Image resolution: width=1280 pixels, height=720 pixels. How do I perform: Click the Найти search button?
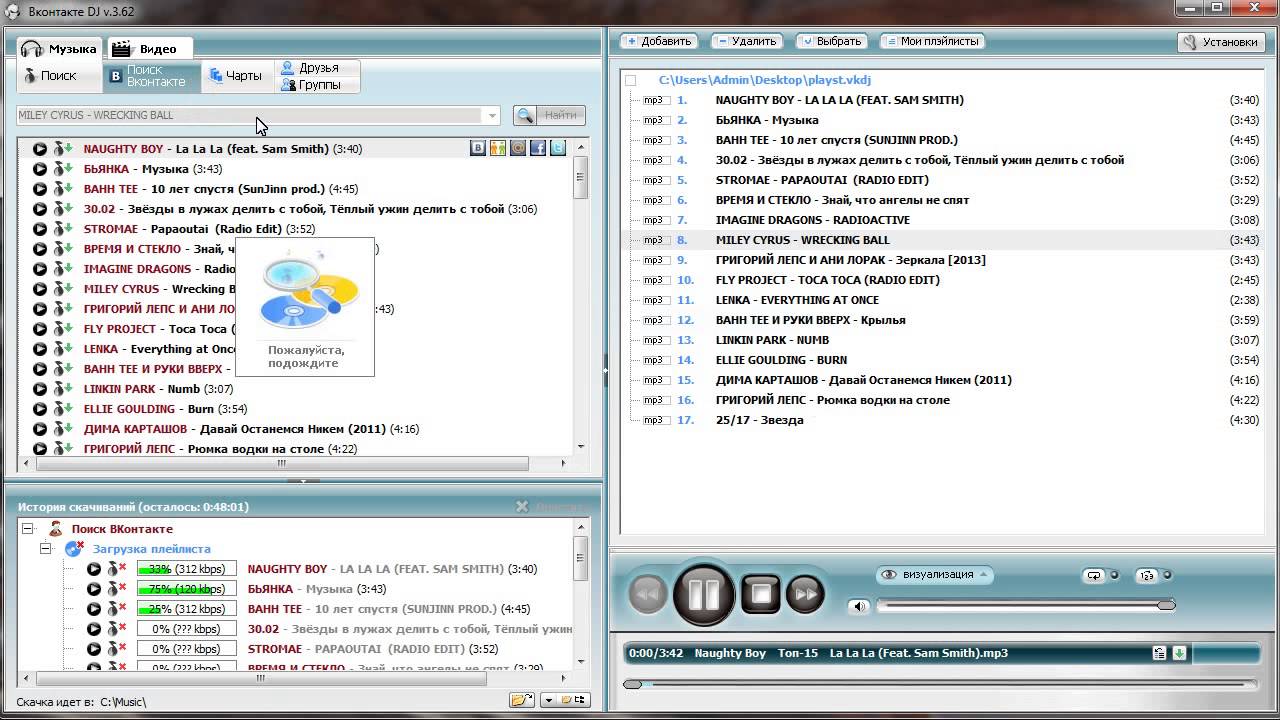[x=561, y=115]
